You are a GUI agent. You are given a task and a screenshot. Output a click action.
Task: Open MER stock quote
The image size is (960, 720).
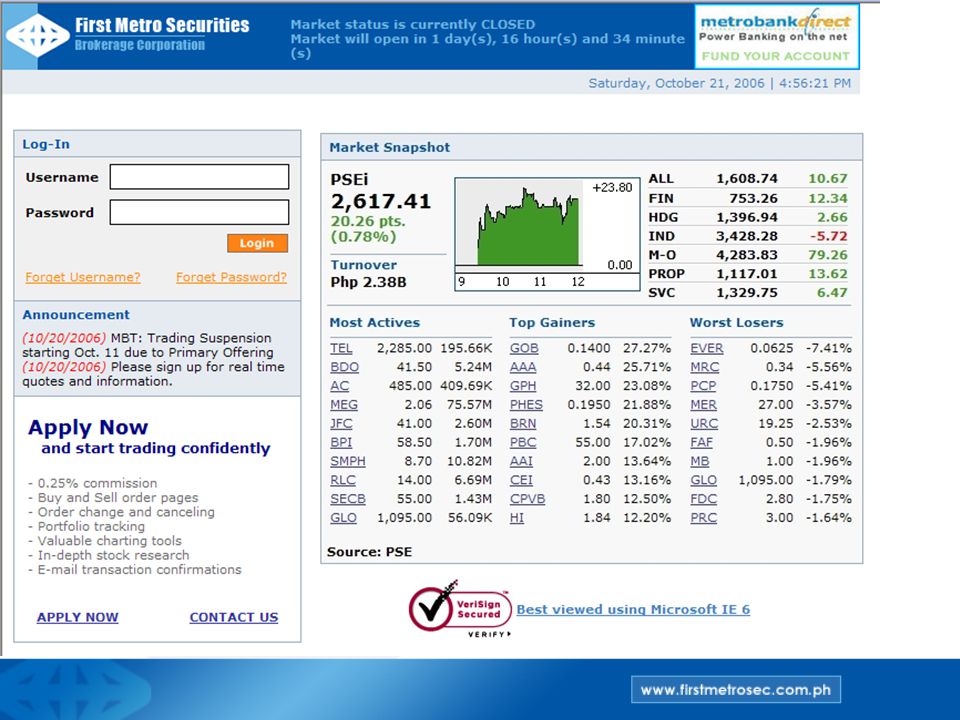pos(703,405)
